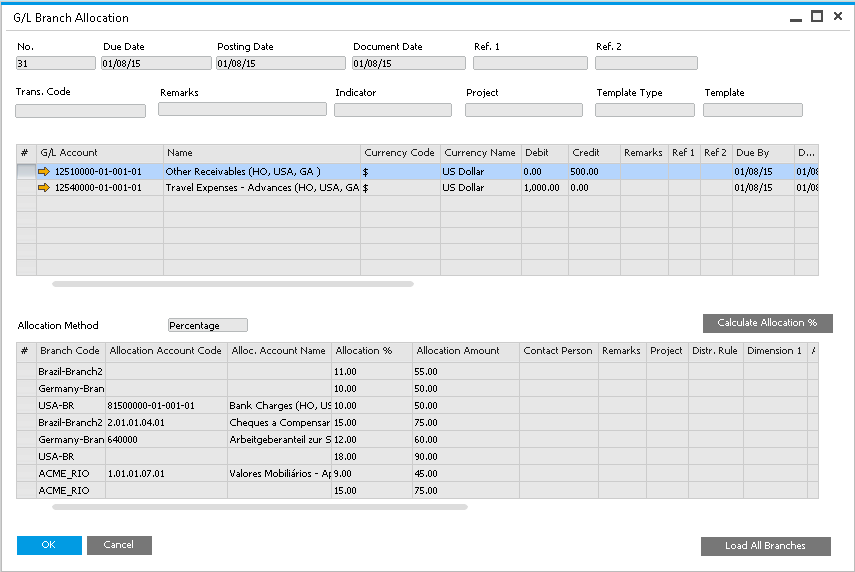This screenshot has width=855, height=572.
Task: Focus the Document Date field
Action: [408, 63]
